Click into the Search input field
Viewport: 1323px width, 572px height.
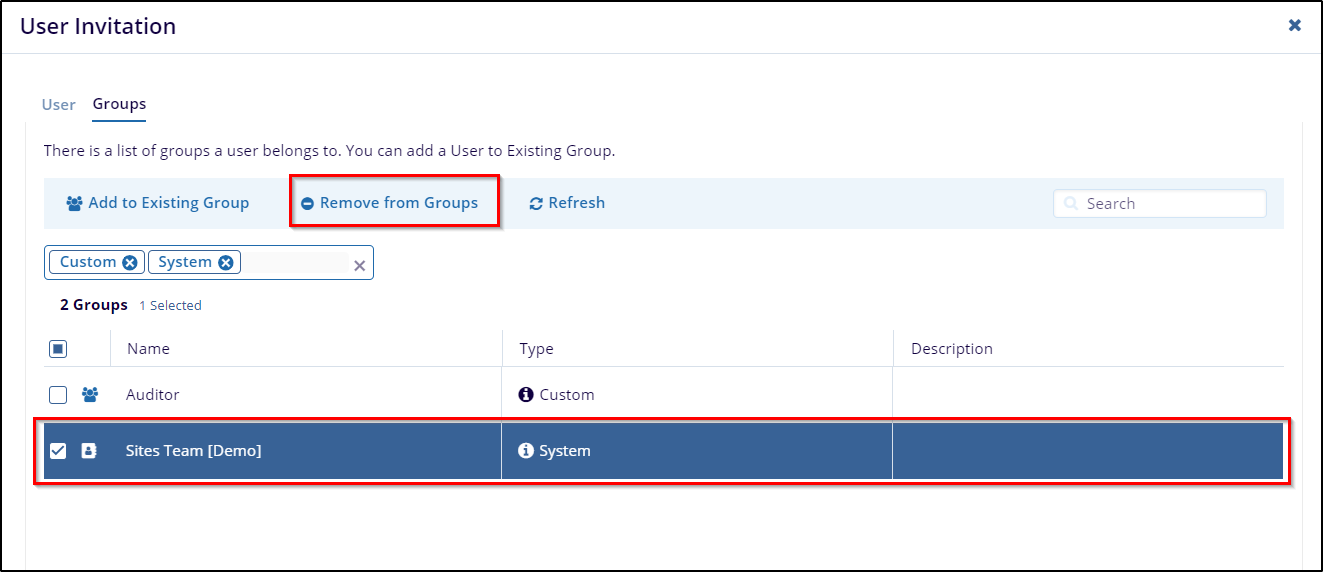point(1160,204)
